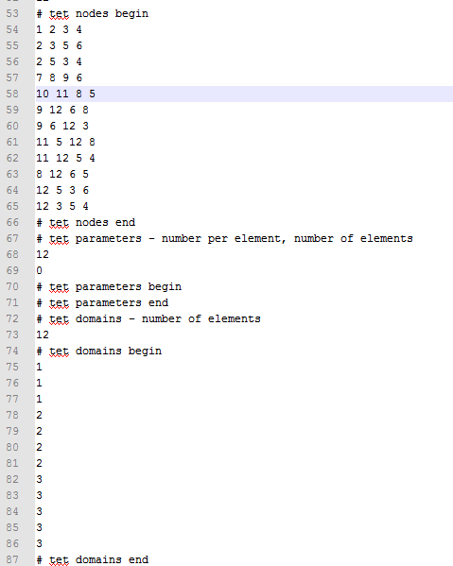453x566 pixels.
Task: Click line number 66 in gutter
Action: coord(12,222)
